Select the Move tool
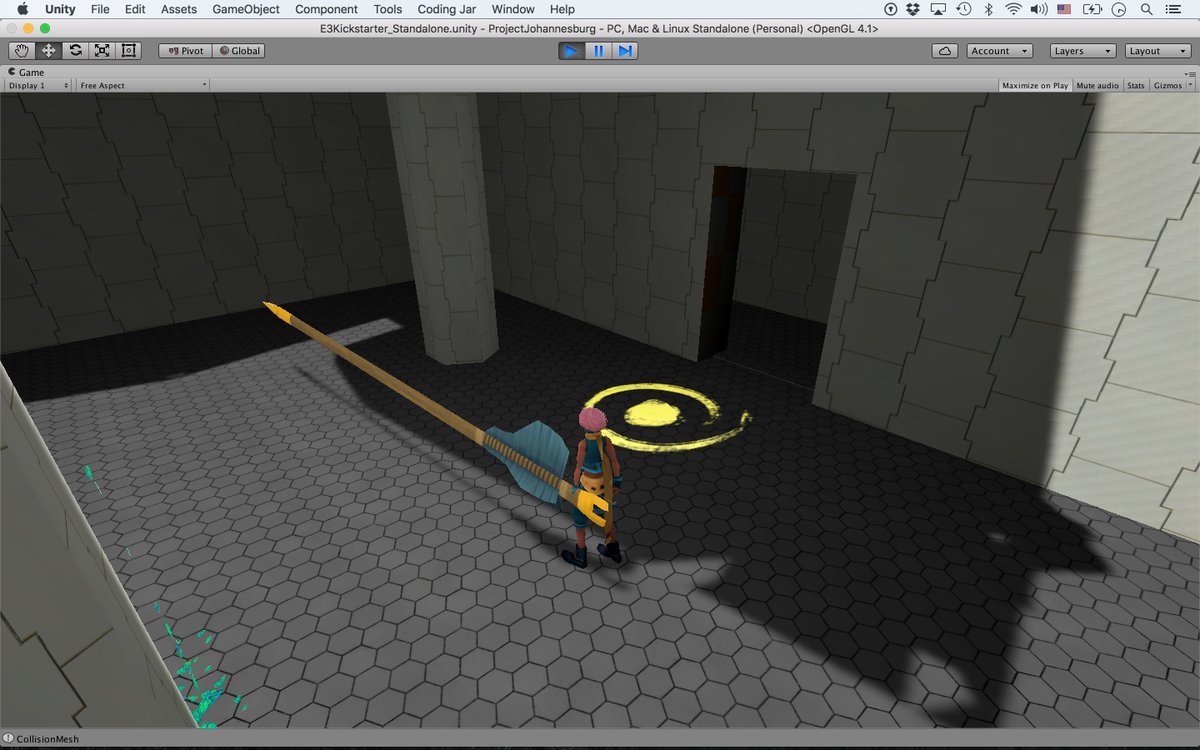The width and height of the screenshot is (1200, 750). 48,50
